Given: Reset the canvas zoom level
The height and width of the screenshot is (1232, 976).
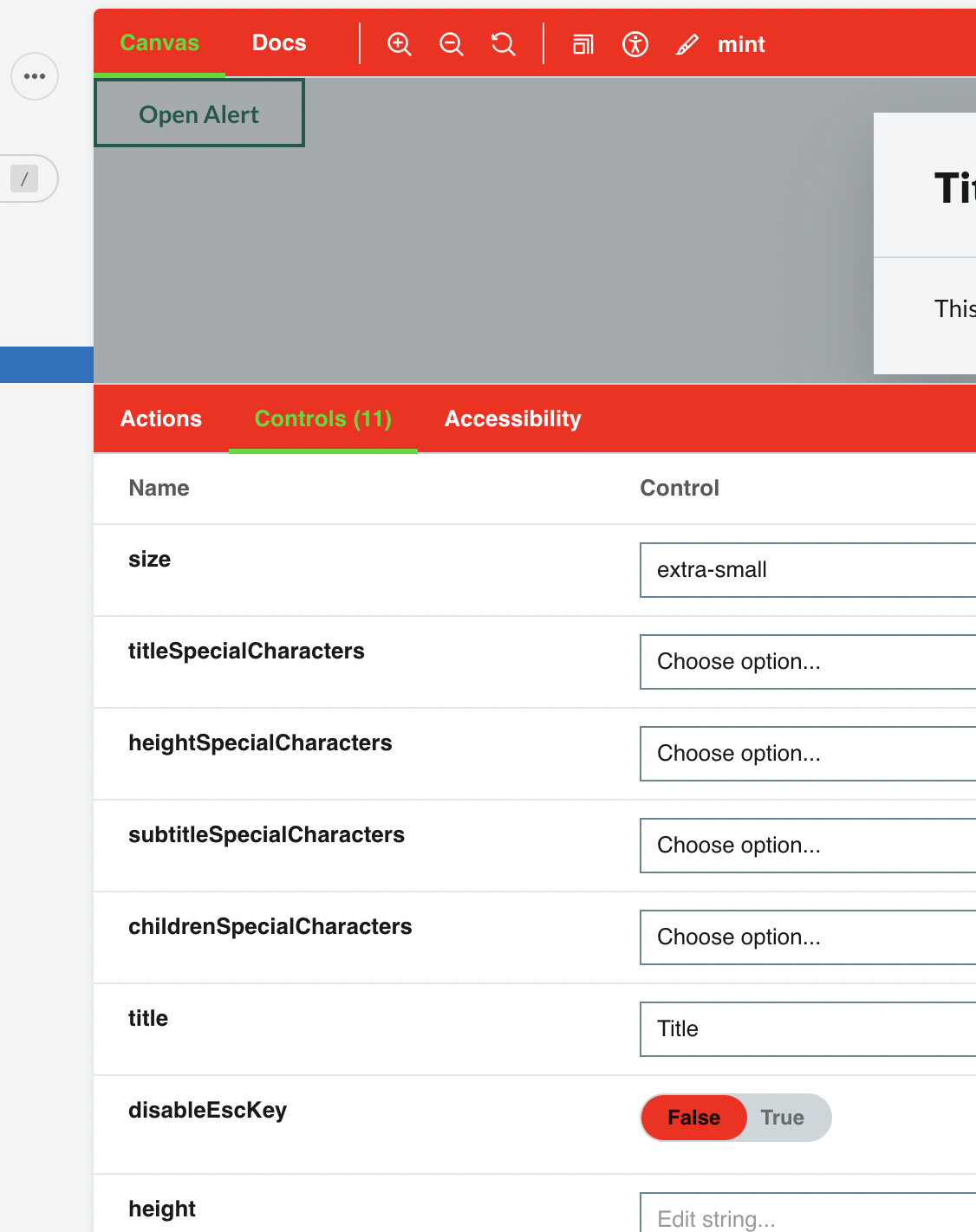Looking at the screenshot, I should (x=504, y=44).
